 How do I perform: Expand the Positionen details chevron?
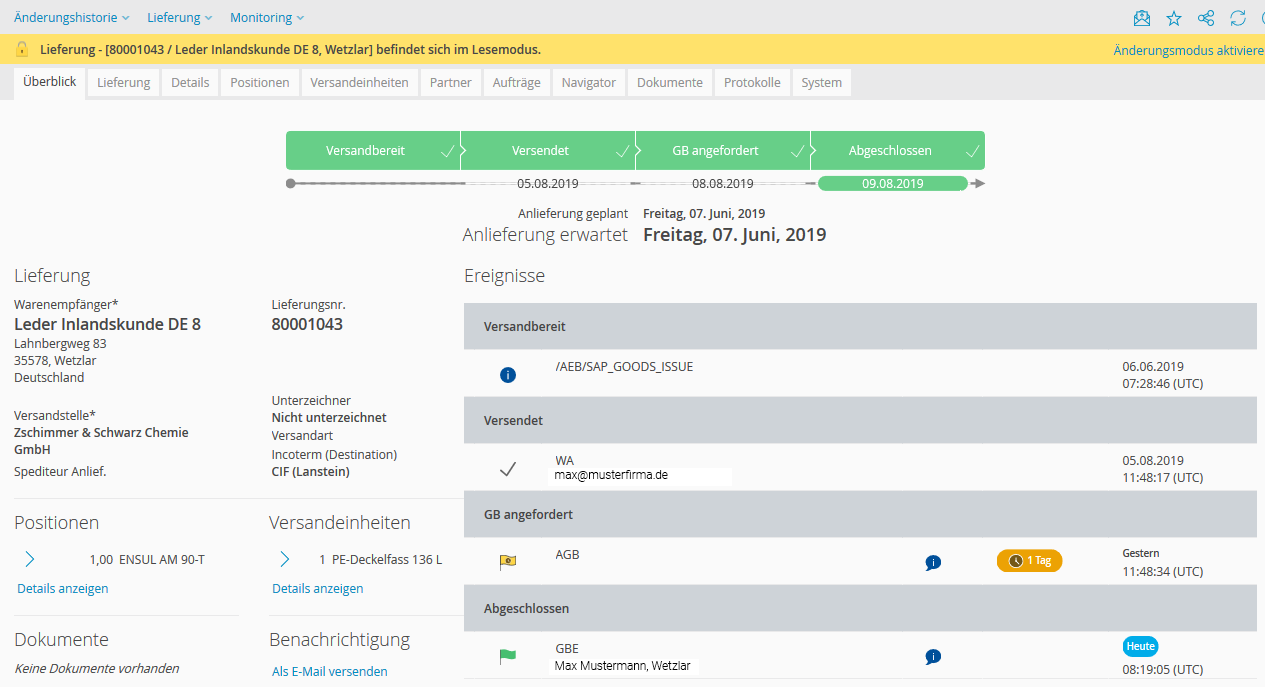pos(28,559)
